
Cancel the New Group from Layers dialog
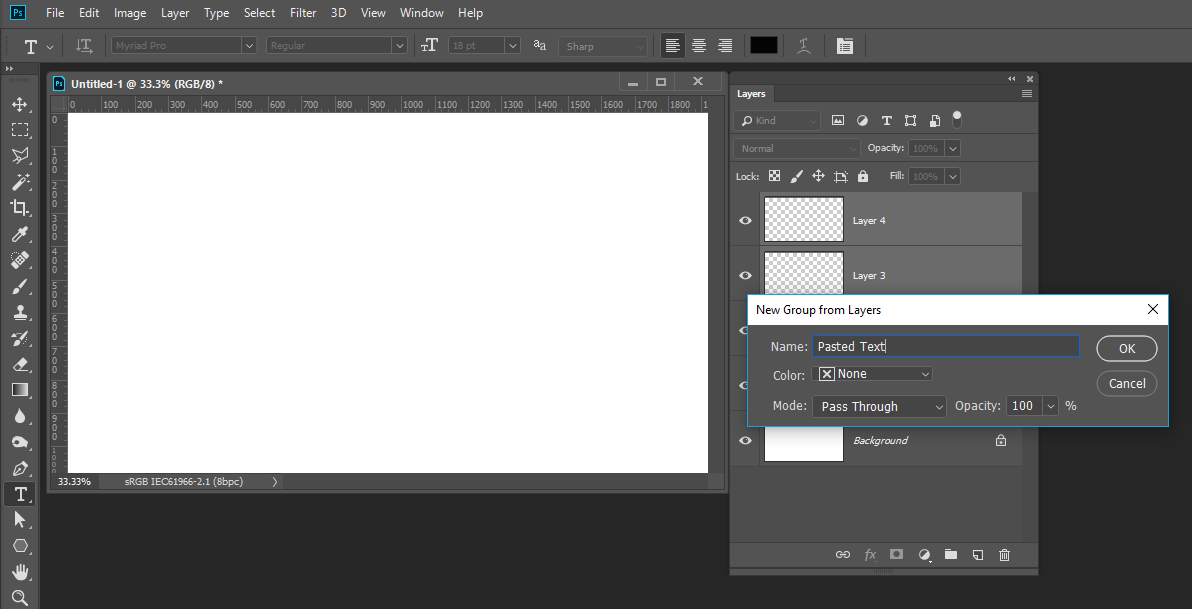coord(1126,383)
